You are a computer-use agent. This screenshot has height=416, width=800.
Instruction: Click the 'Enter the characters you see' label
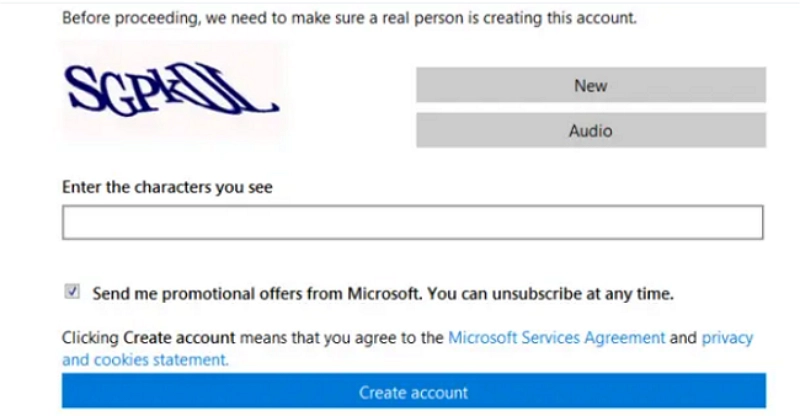167,186
